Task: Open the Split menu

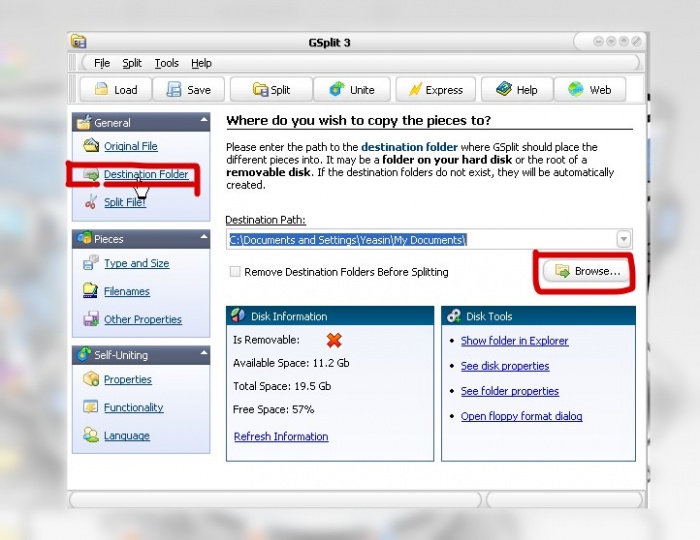Action: [x=132, y=63]
